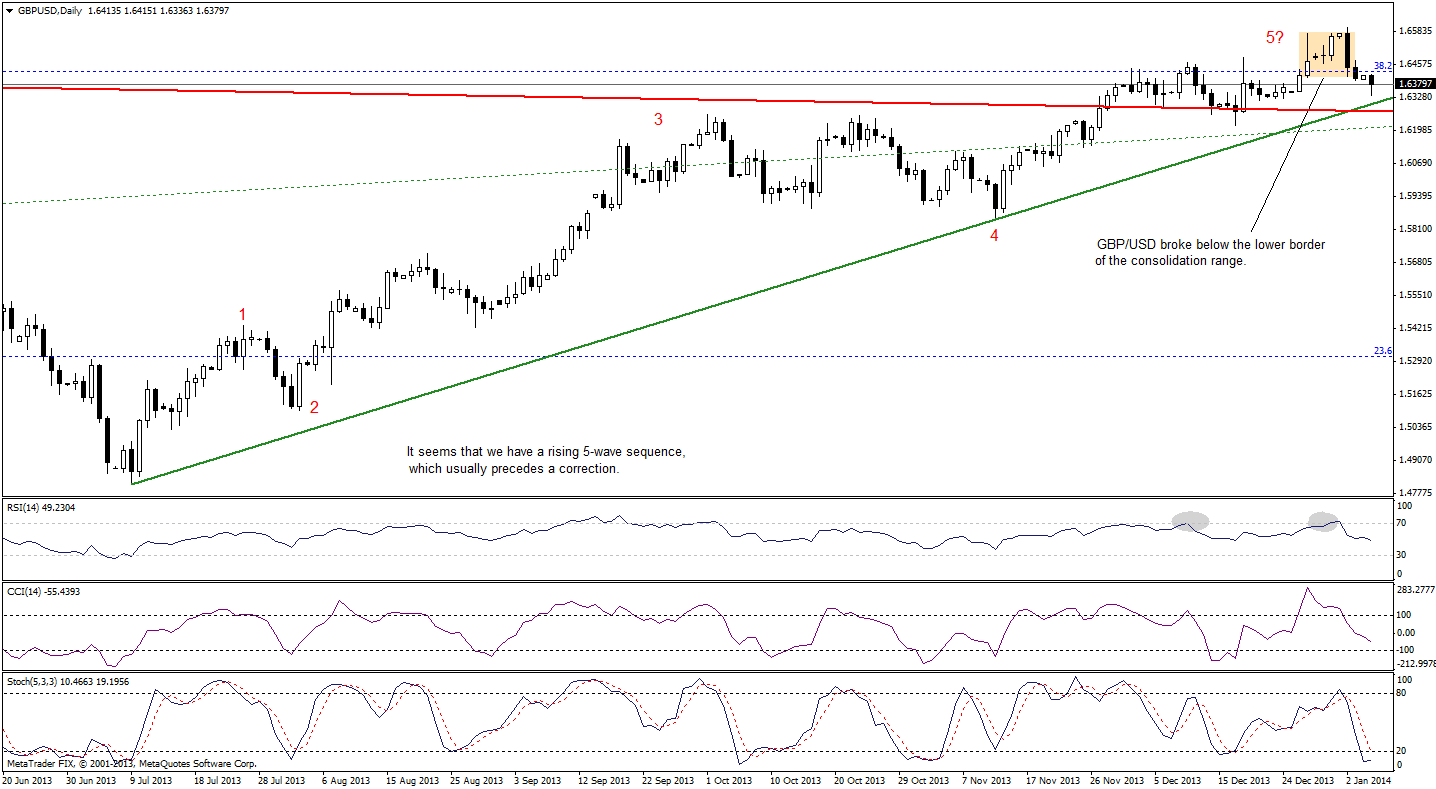Click the 1.47775 price axis label

pos(1415,493)
